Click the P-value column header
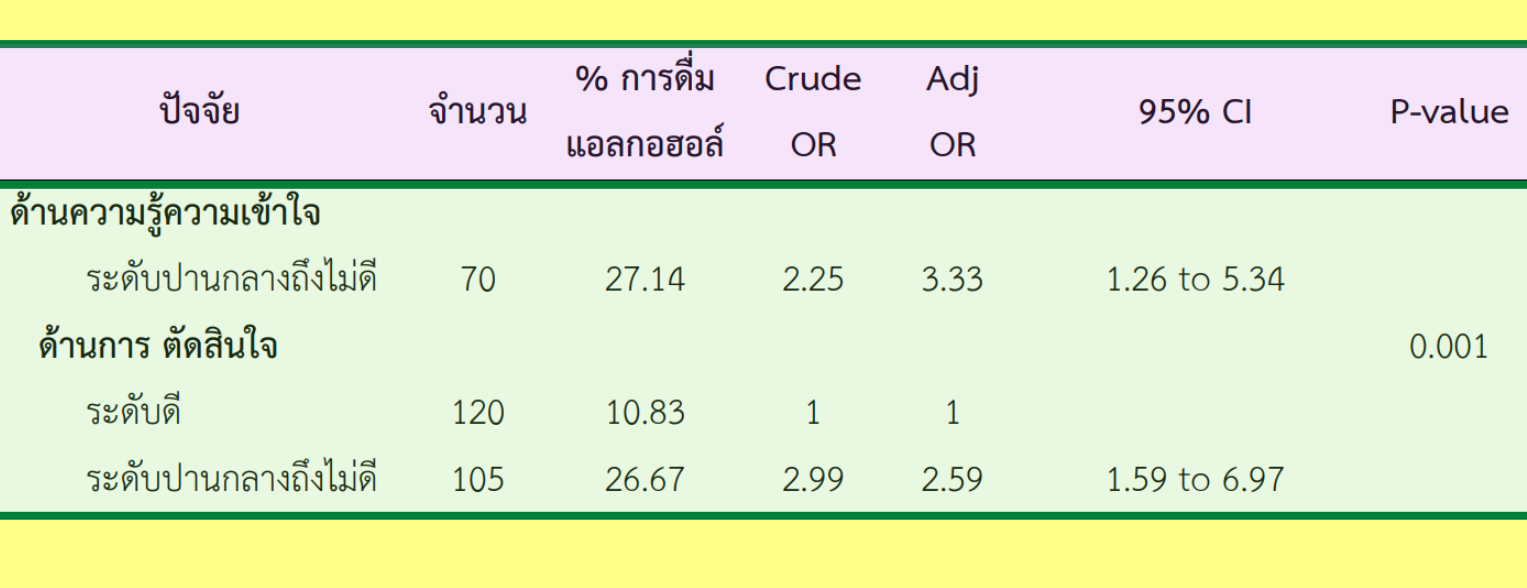This screenshot has height=588, width=1527. 1449,112
